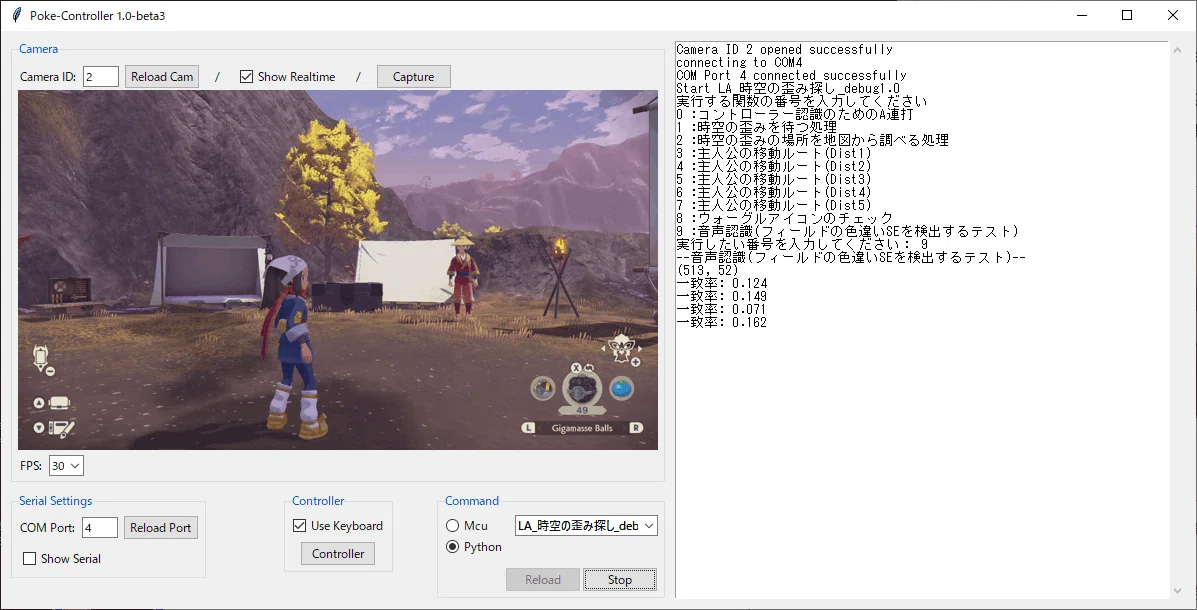Click the log line '一致率: 0.162'

pos(721,322)
